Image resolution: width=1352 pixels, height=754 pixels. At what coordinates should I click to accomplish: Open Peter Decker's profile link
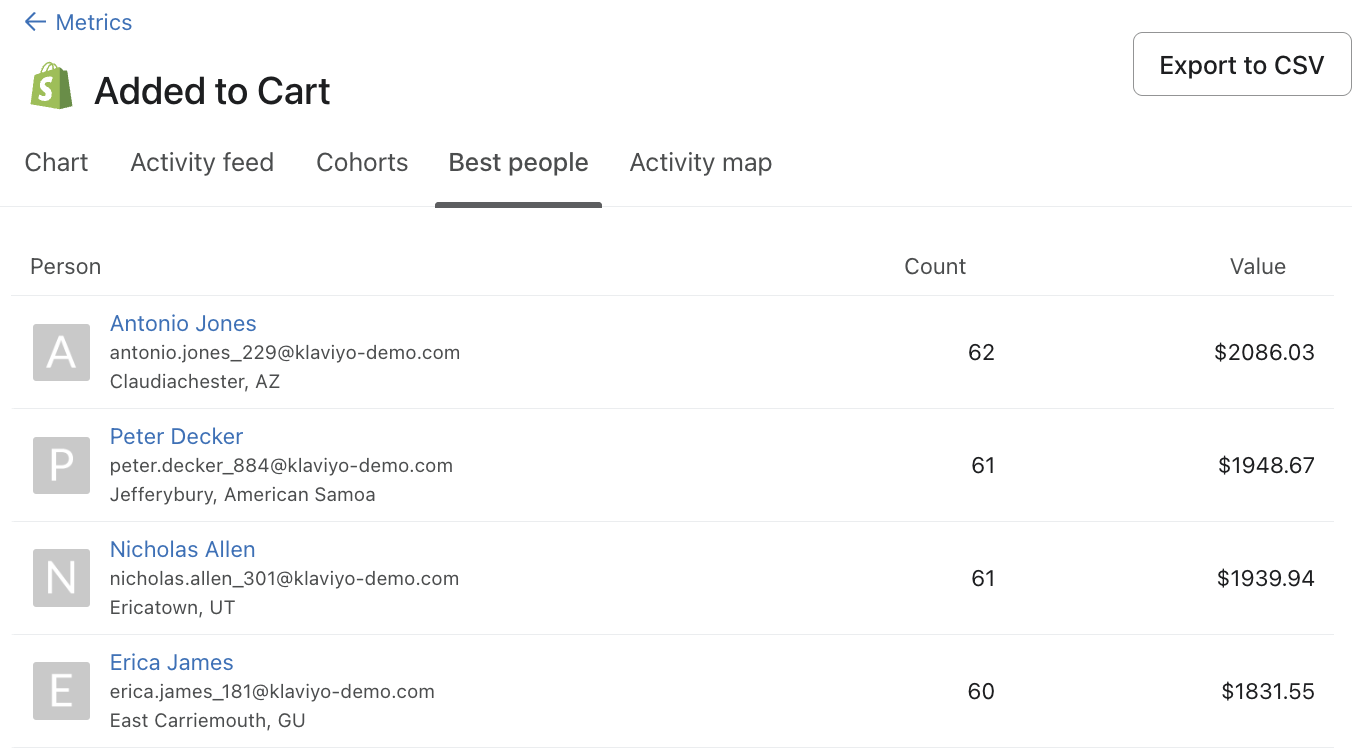point(176,437)
